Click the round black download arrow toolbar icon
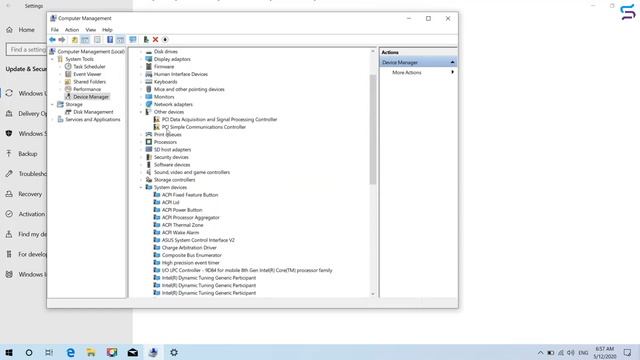Image resolution: width=640 pixels, height=360 pixels. pos(165,40)
